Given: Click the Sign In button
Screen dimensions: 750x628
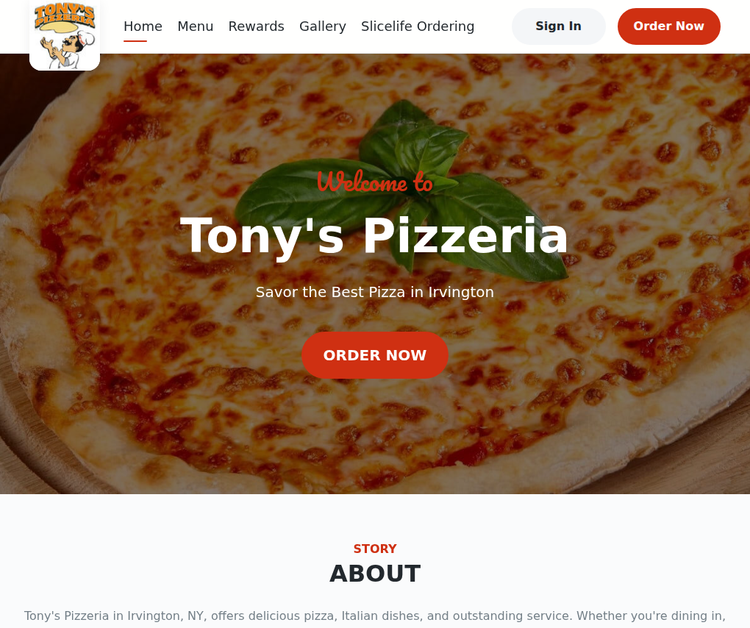Looking at the screenshot, I should (558, 26).
